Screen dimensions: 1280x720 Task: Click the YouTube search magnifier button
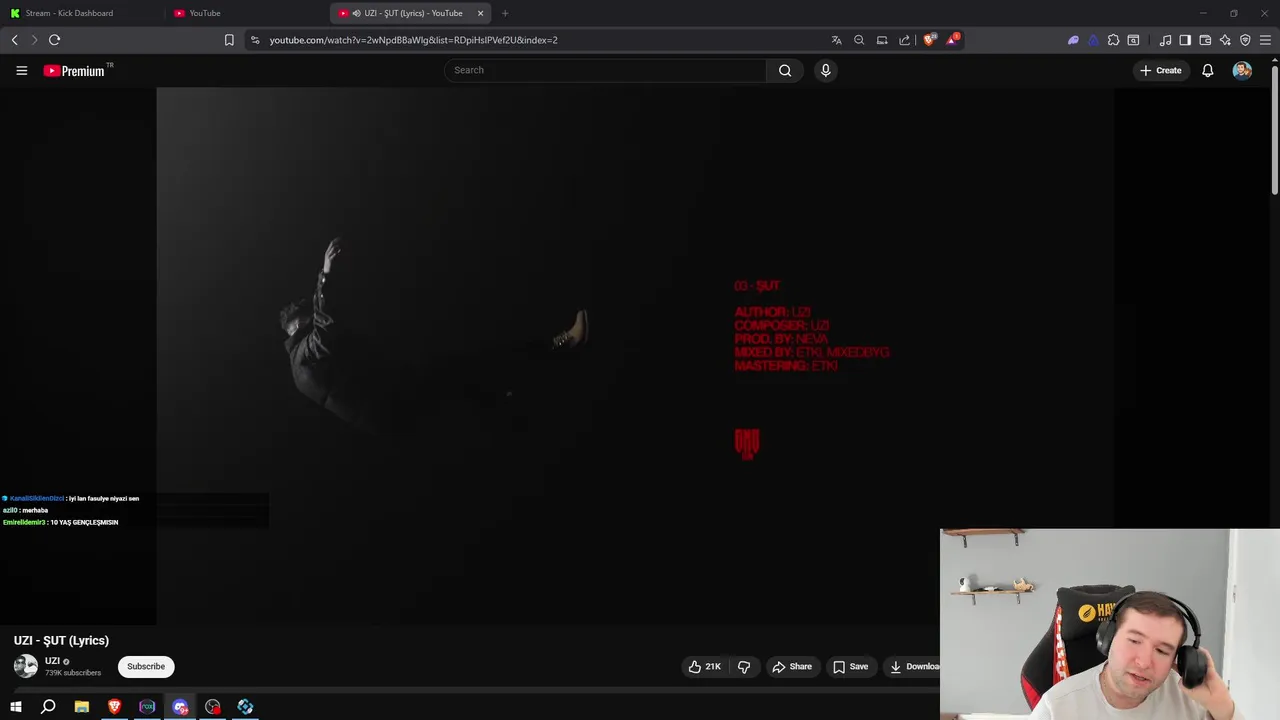(x=785, y=70)
